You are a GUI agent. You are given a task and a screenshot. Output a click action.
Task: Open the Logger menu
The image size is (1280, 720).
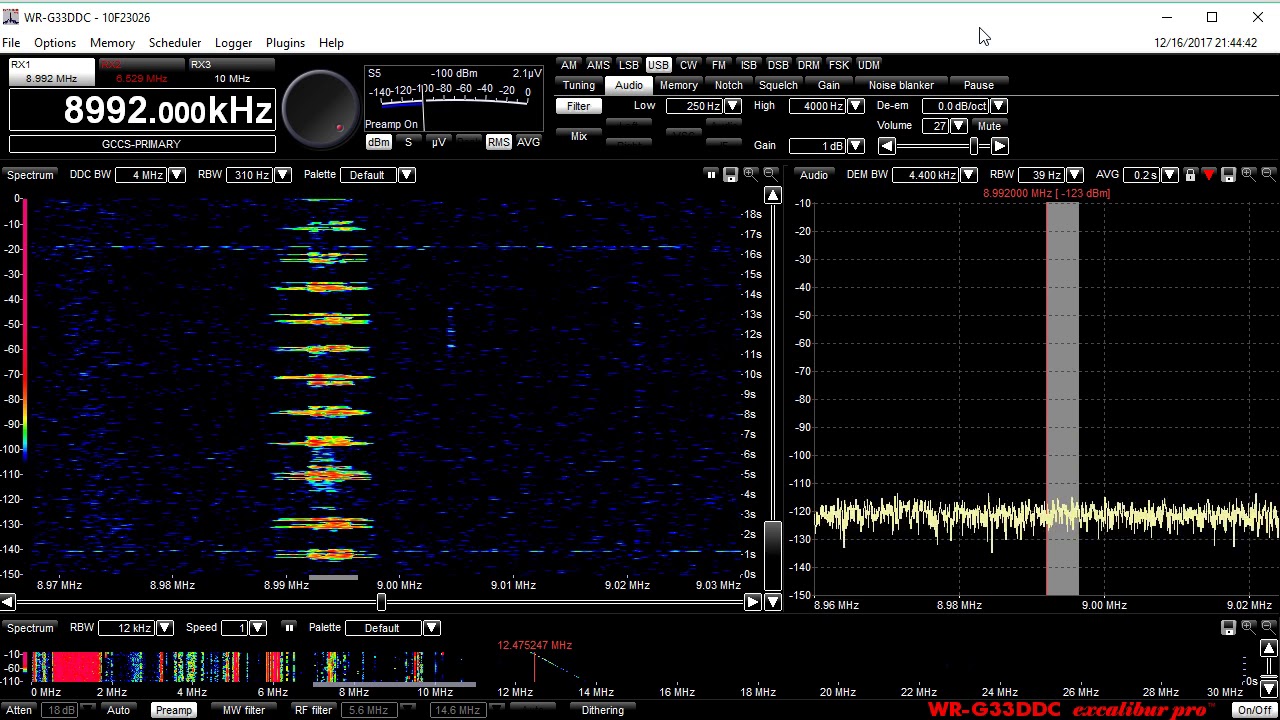pos(233,43)
